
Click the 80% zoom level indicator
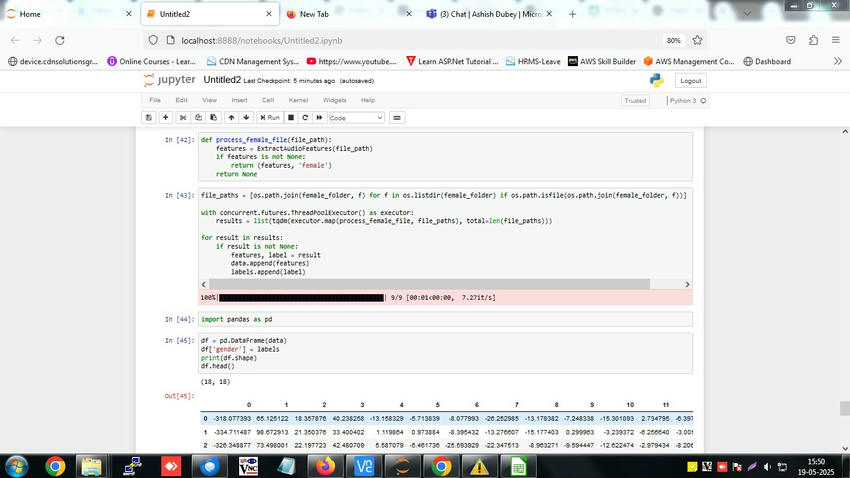pos(673,40)
